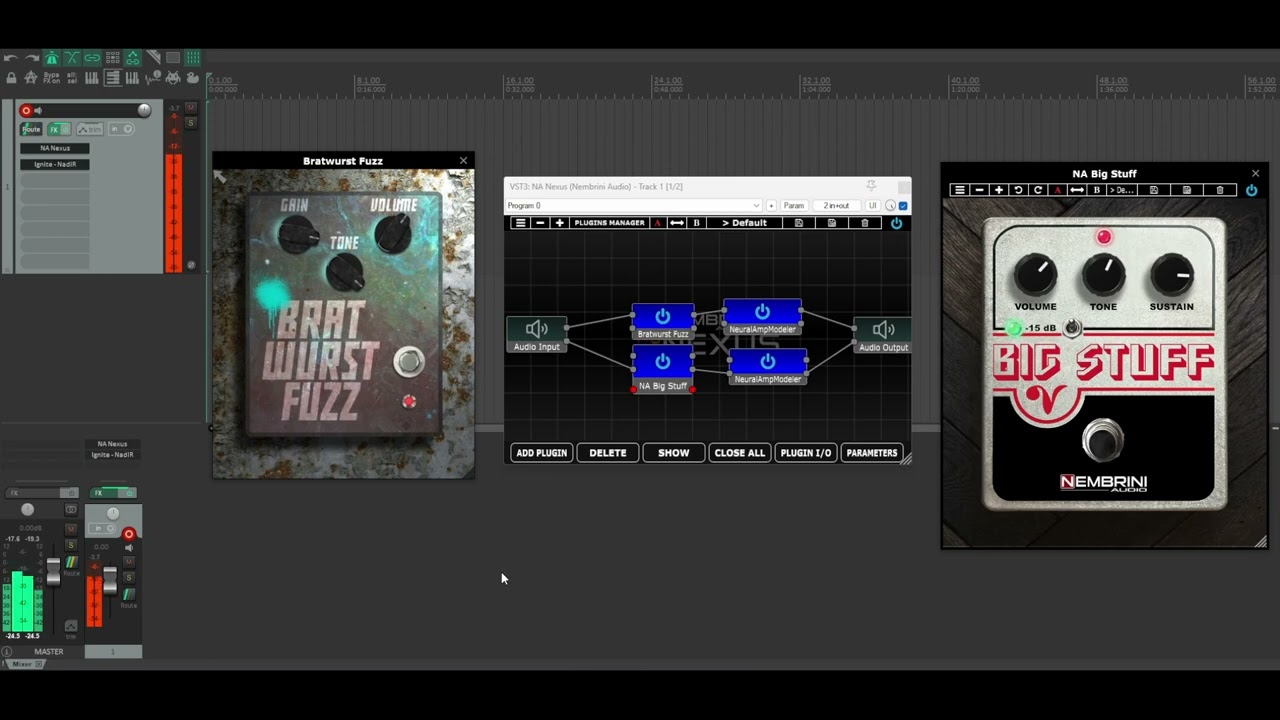Select NA Nexus in track FX list

pyautogui.click(x=55, y=148)
